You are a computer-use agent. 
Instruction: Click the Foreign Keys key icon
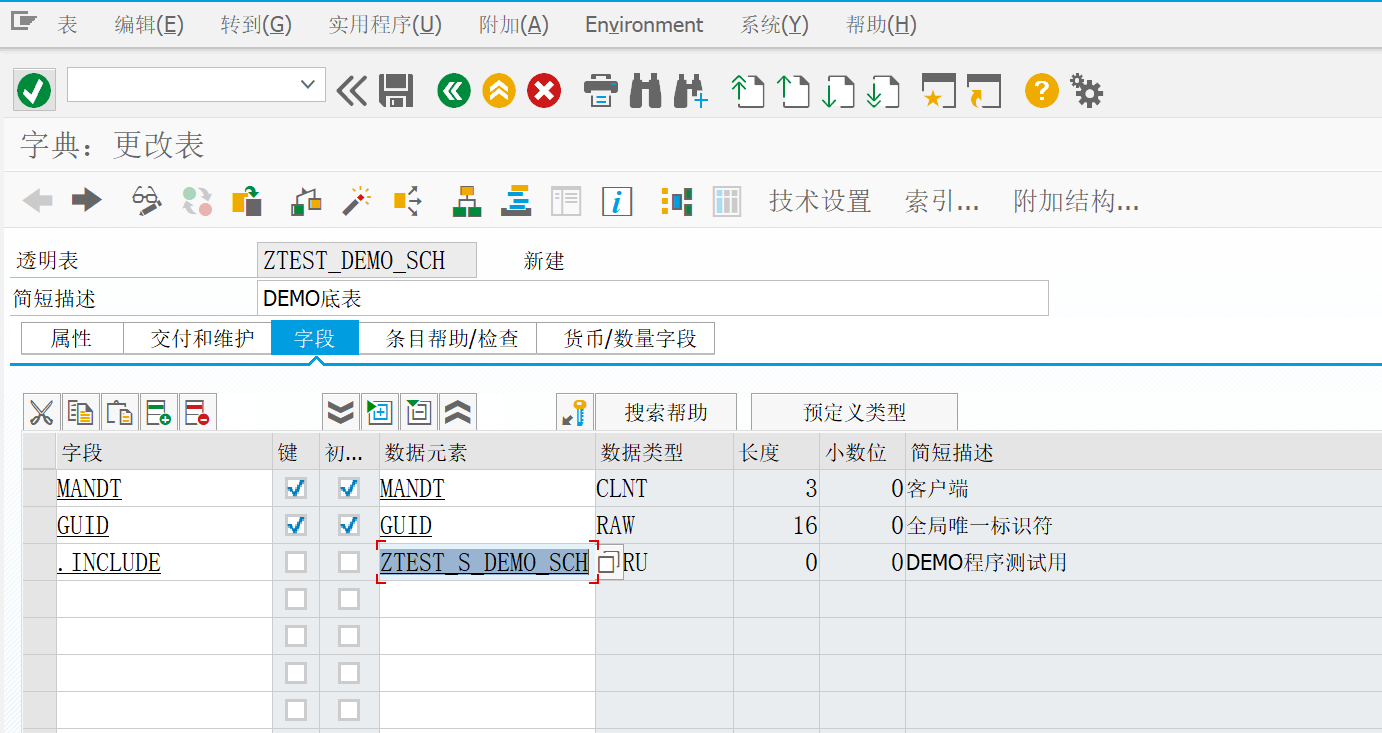[575, 412]
